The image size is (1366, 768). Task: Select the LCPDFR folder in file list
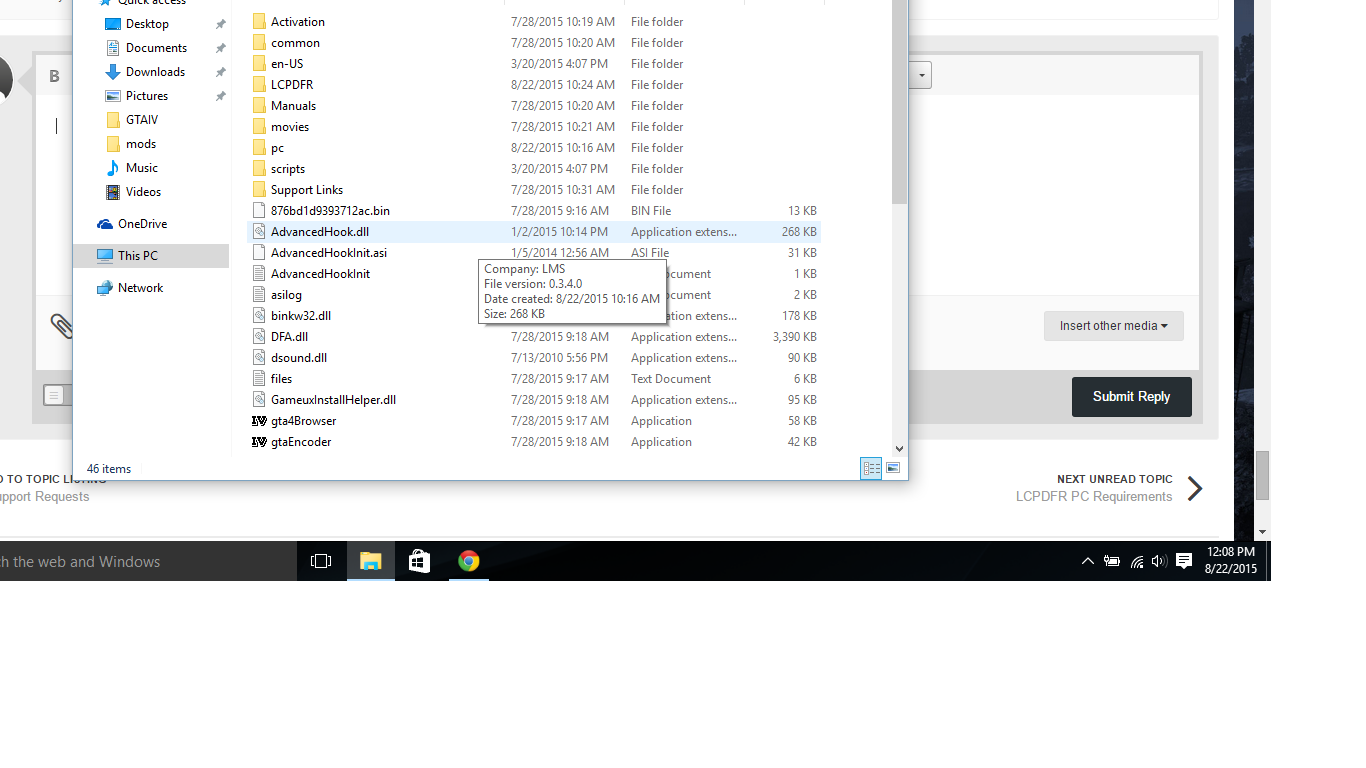pyautogui.click(x=292, y=85)
